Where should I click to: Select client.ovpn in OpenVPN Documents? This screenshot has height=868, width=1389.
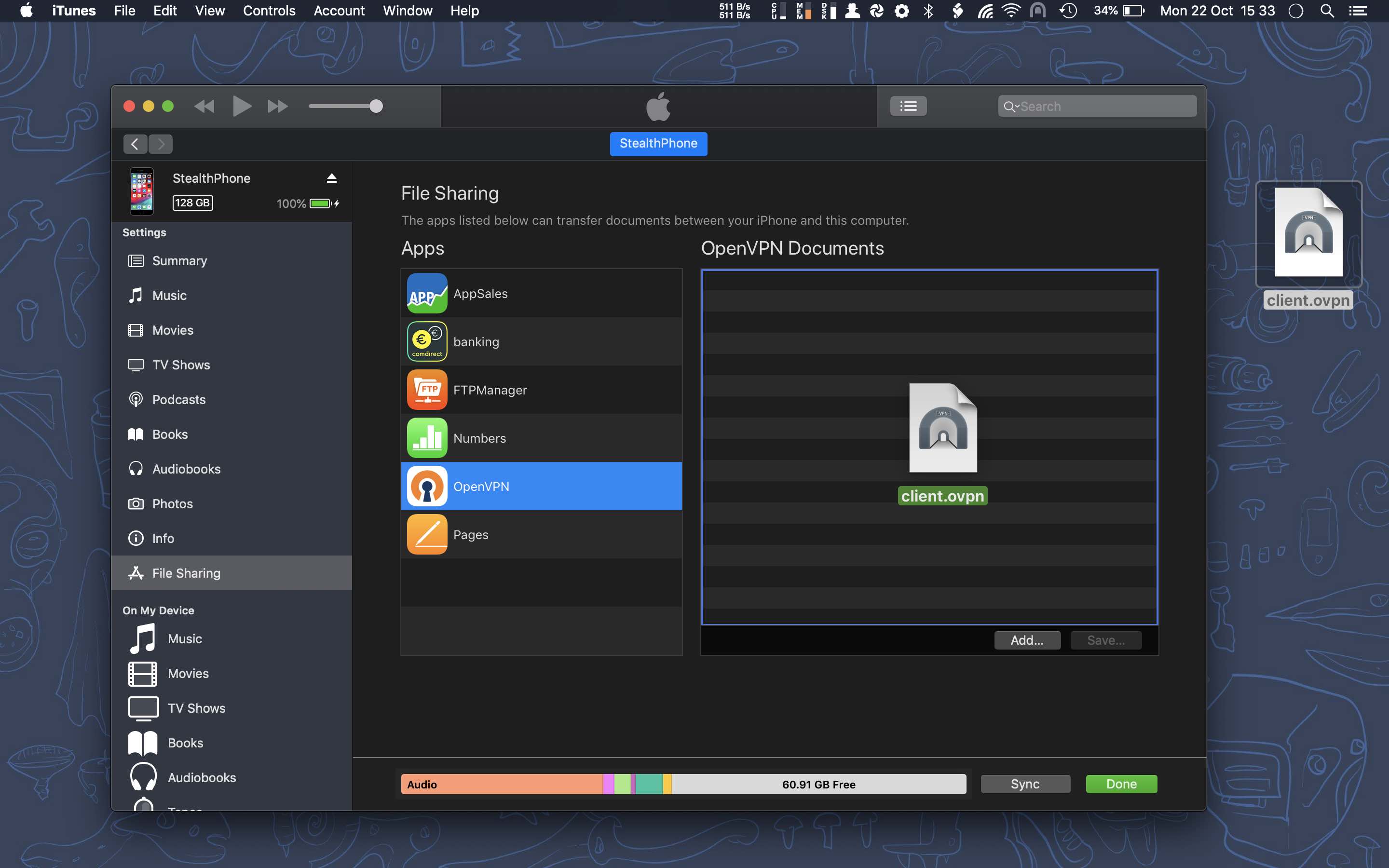[942, 444]
